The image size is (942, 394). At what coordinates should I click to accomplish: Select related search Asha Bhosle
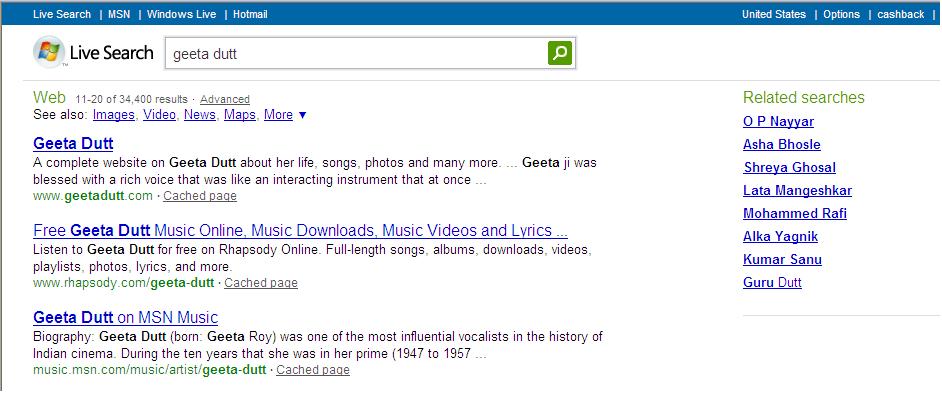(782, 145)
